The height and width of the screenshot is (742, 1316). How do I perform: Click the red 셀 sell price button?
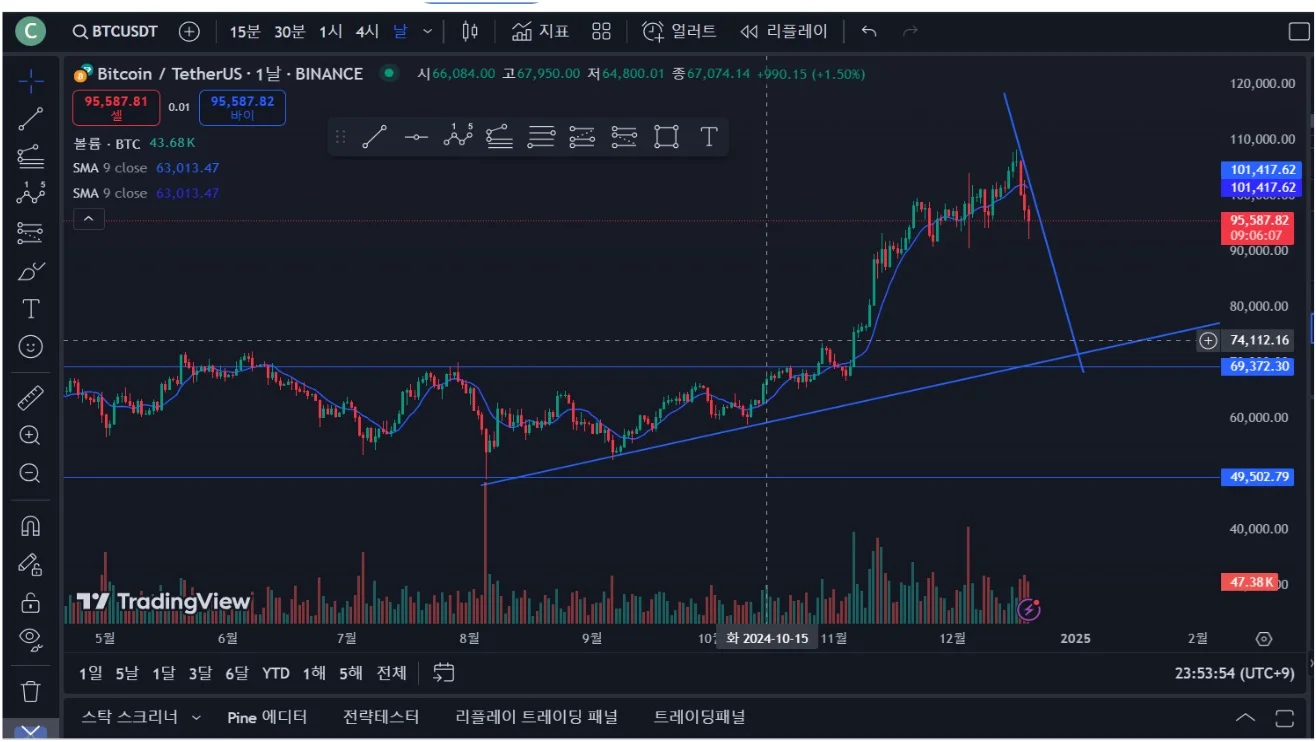(116, 108)
